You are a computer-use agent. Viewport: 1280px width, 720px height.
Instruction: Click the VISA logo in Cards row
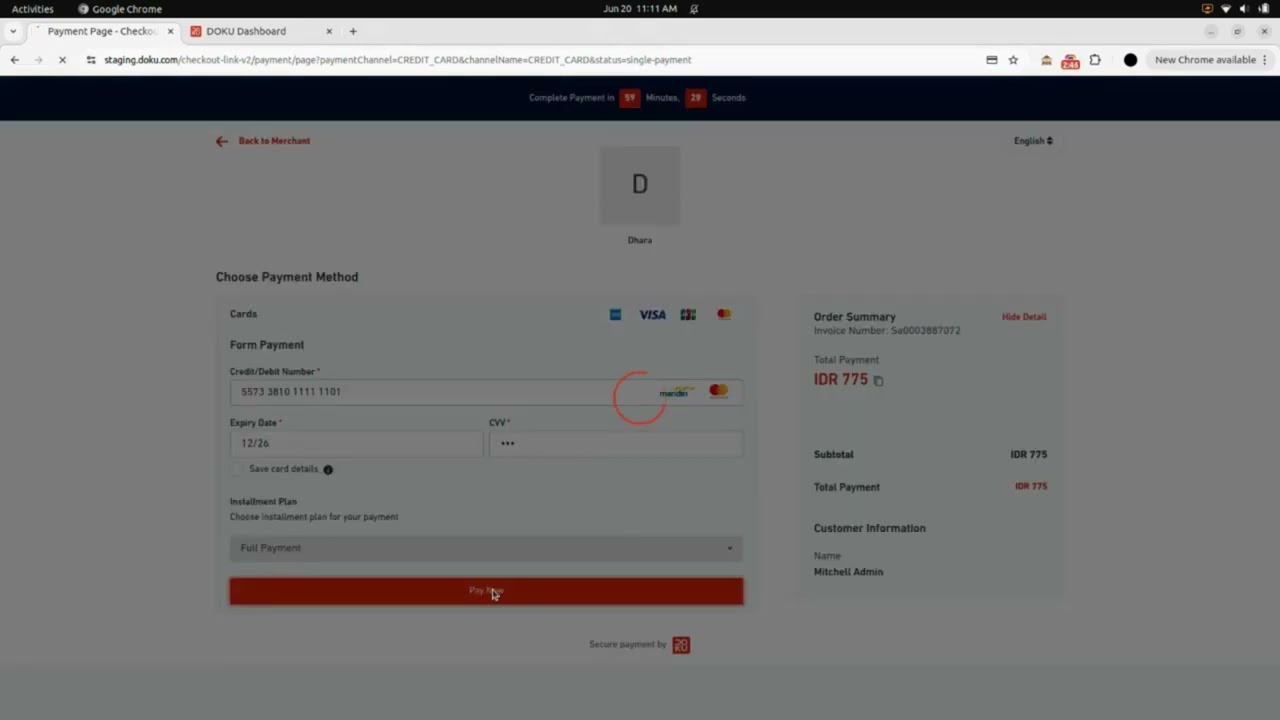(x=653, y=314)
